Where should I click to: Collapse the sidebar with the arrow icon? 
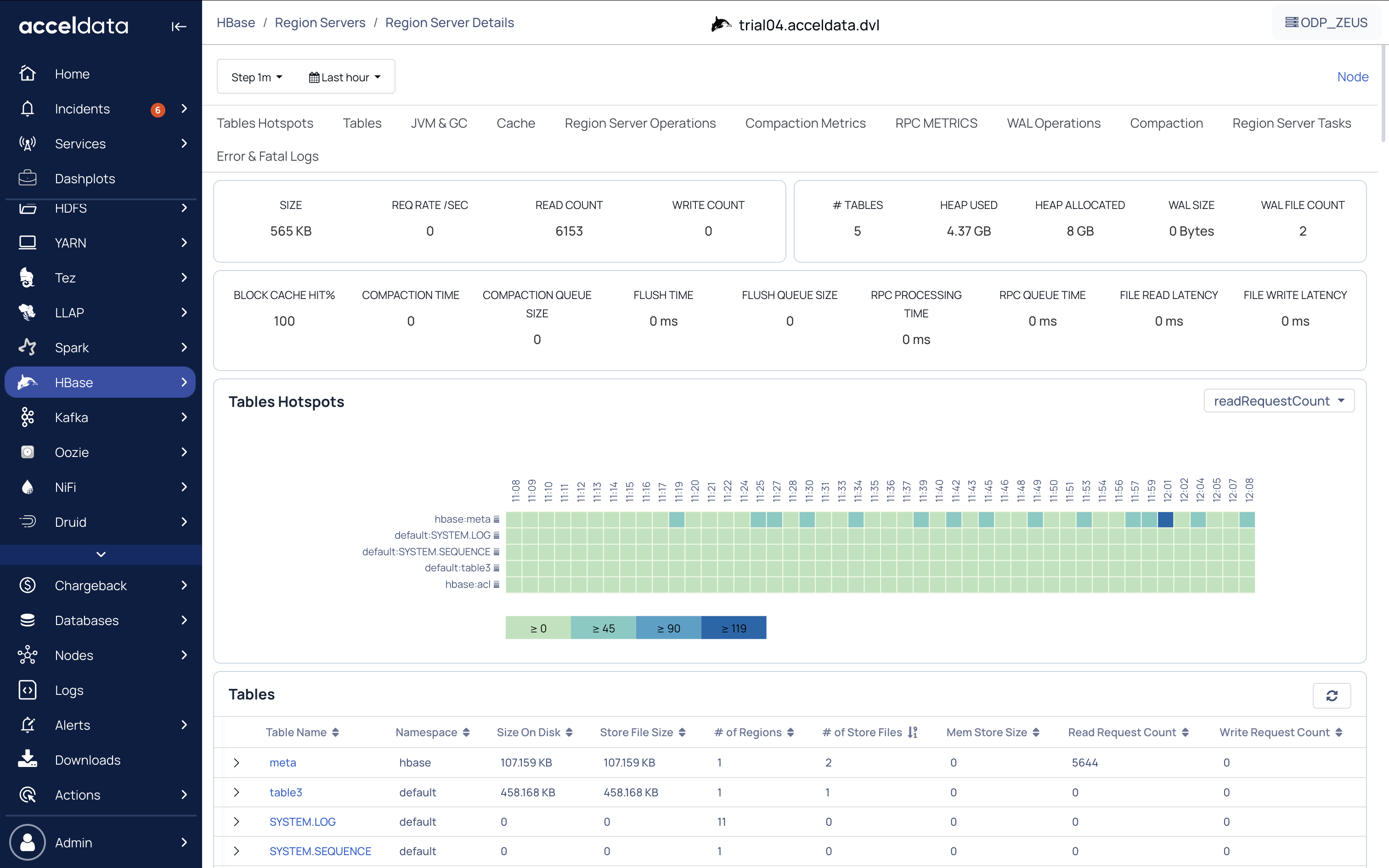(179, 27)
